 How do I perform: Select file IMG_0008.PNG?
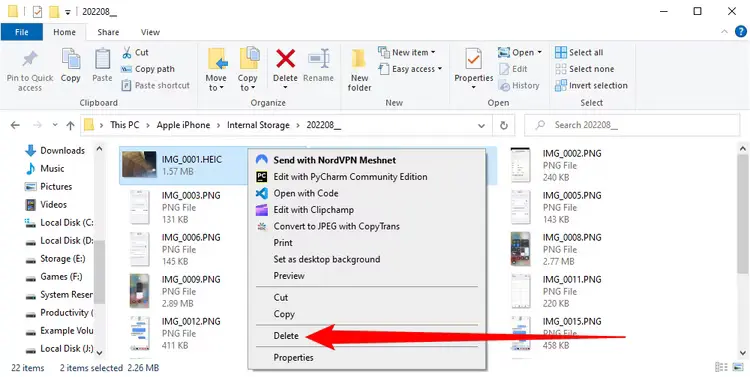[556, 249]
